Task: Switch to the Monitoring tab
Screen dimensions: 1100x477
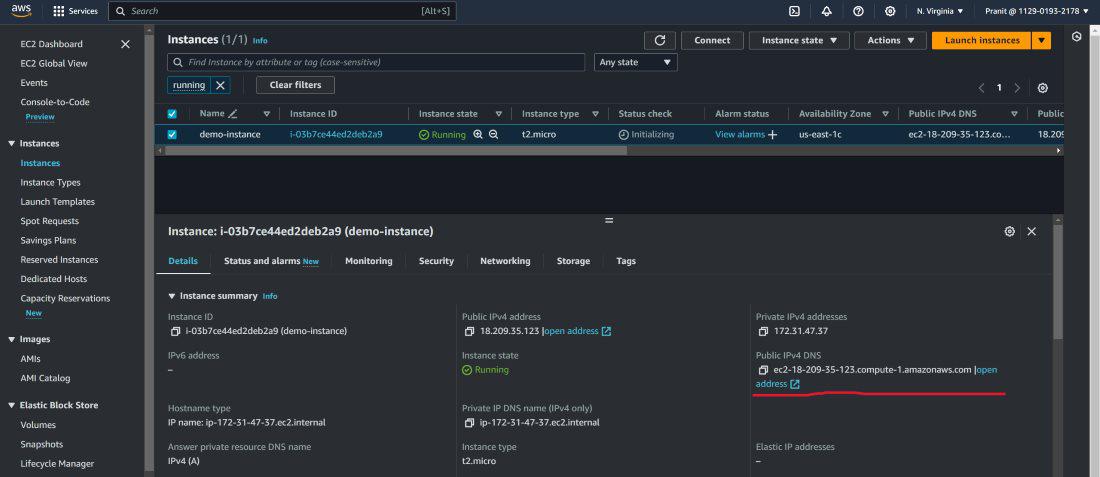Action: [368, 261]
